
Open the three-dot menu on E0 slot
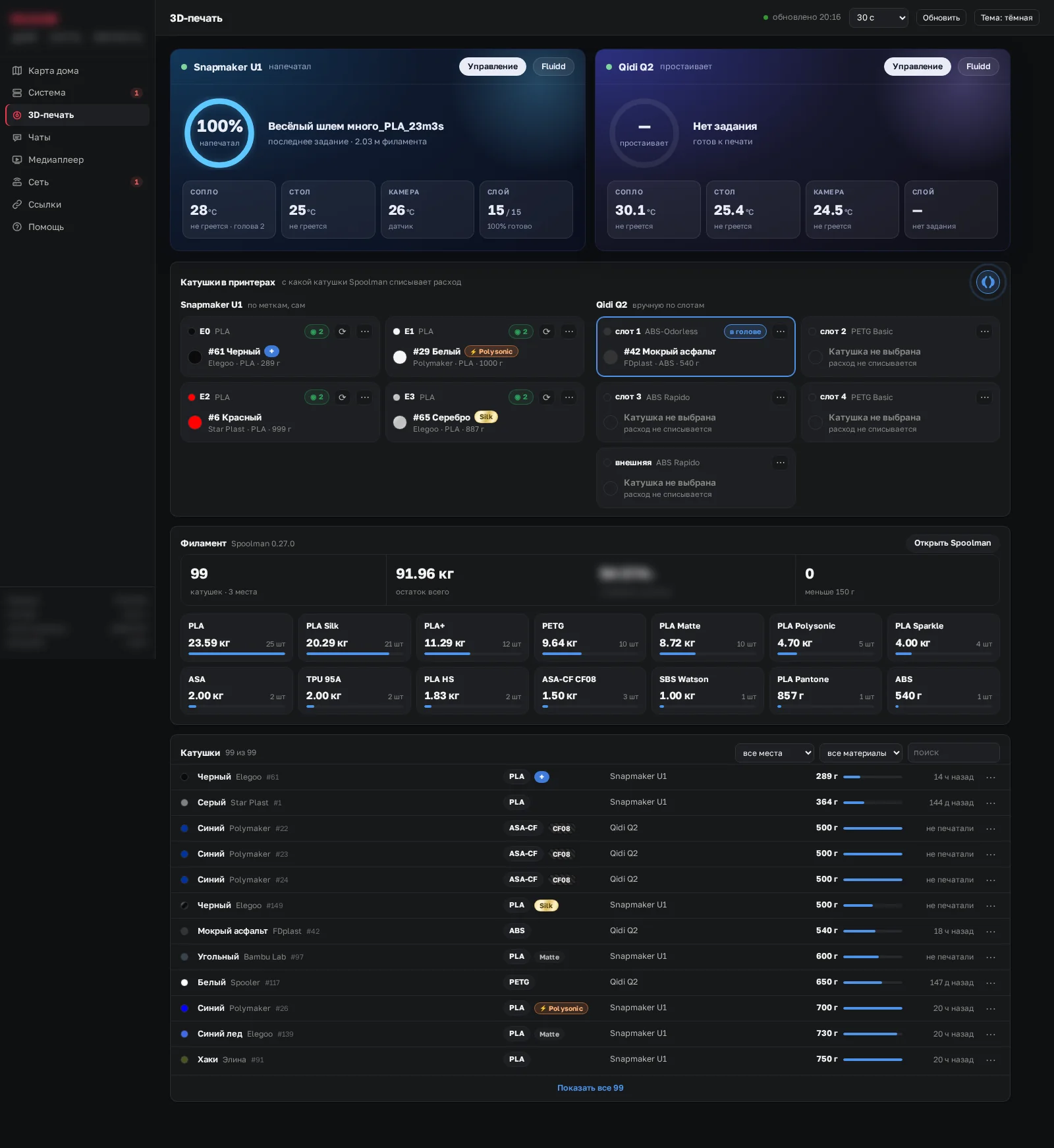pyautogui.click(x=365, y=331)
